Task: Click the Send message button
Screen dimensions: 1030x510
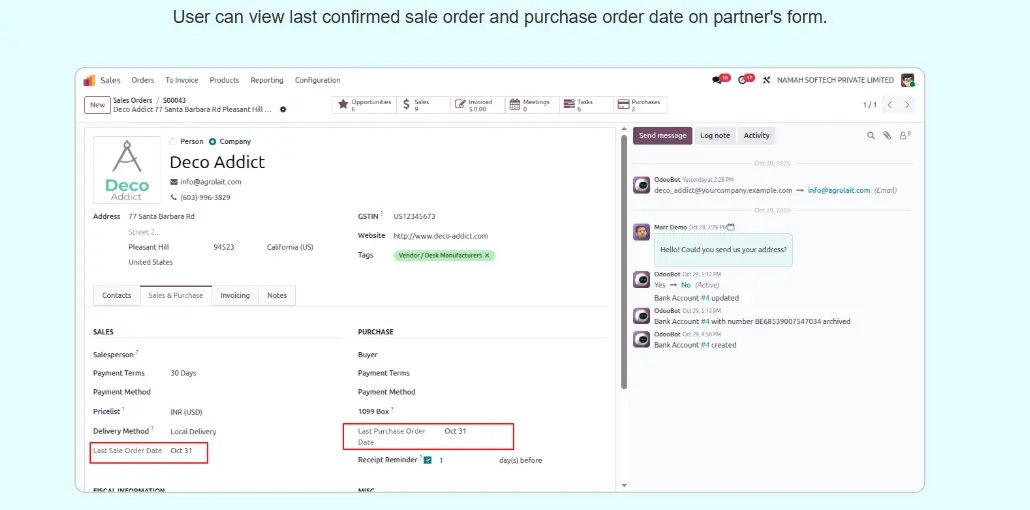Action: (662, 135)
